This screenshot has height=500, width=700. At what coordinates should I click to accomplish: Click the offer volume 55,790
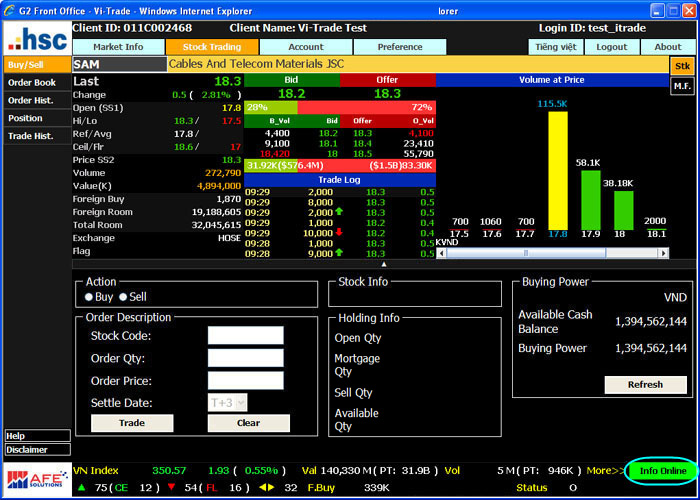(418, 154)
